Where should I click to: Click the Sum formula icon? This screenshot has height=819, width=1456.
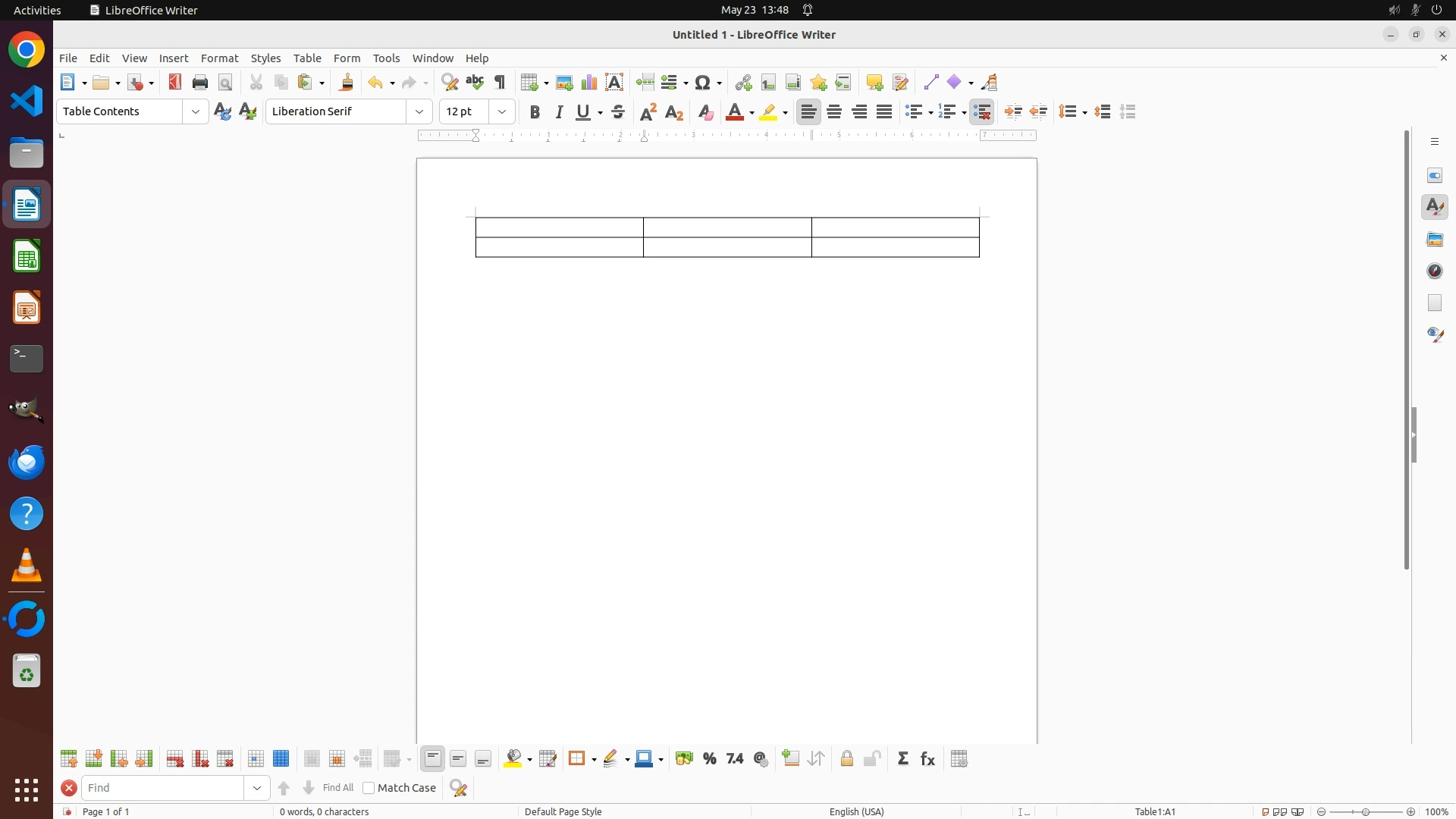tap(903, 759)
